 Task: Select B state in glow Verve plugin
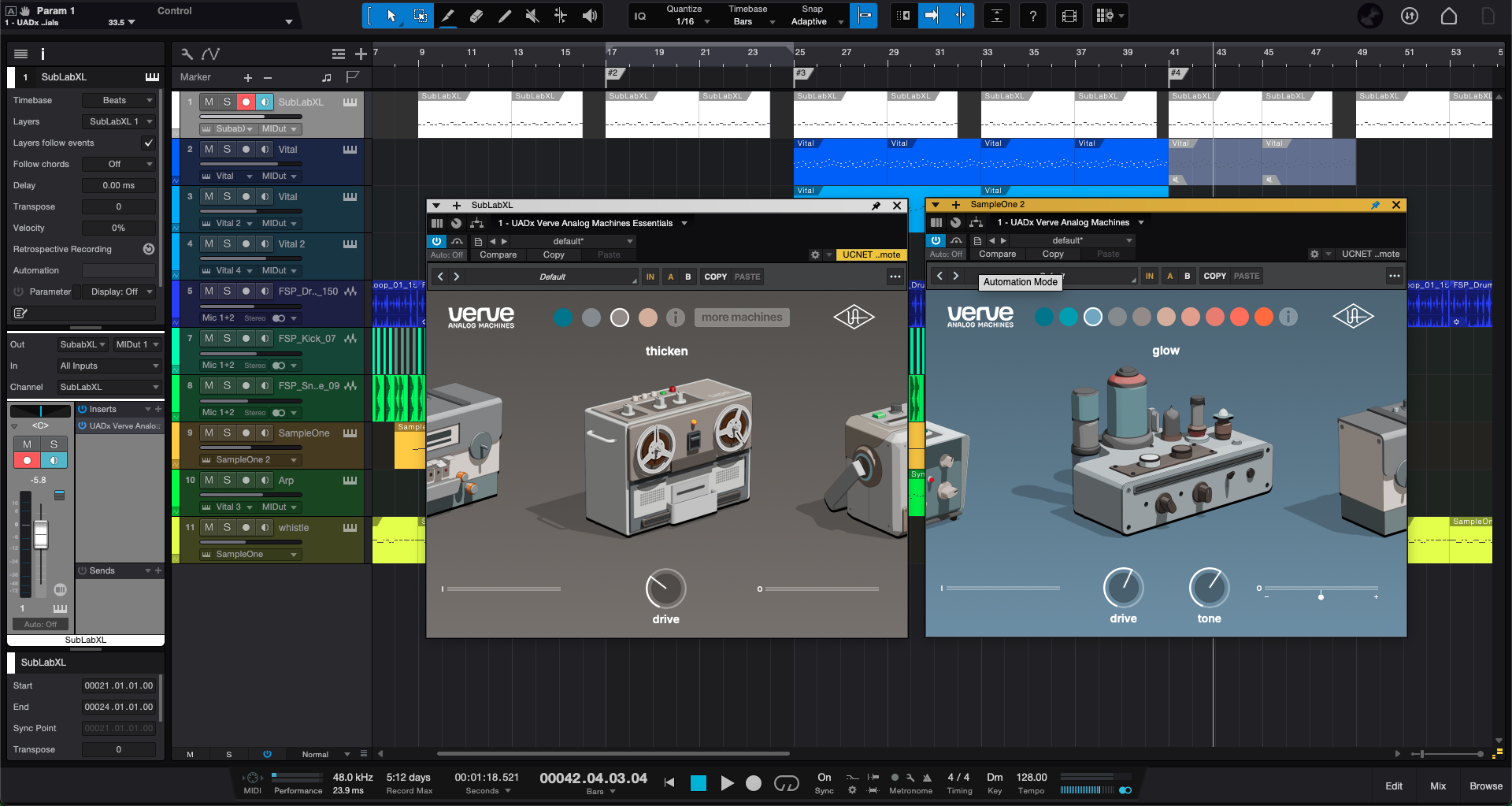coord(1188,276)
